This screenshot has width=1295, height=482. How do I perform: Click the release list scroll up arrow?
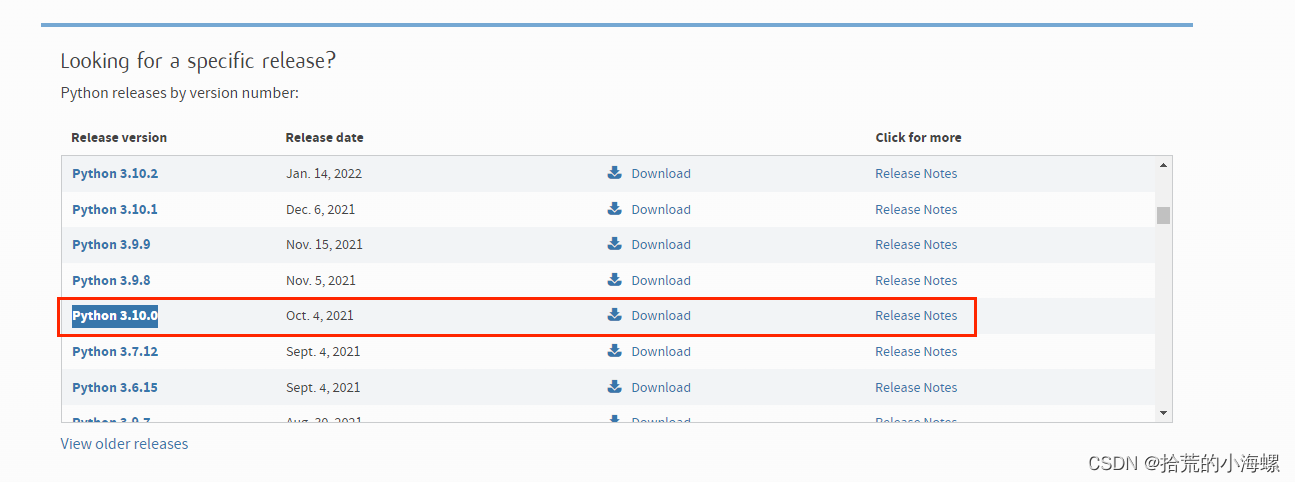coord(1163,165)
